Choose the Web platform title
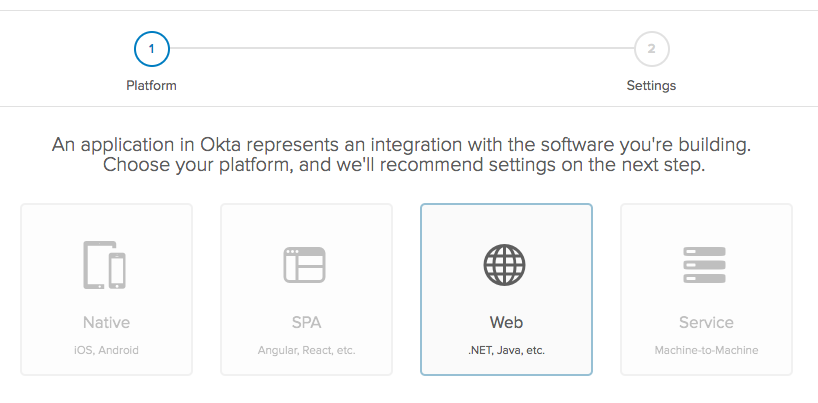 506,323
